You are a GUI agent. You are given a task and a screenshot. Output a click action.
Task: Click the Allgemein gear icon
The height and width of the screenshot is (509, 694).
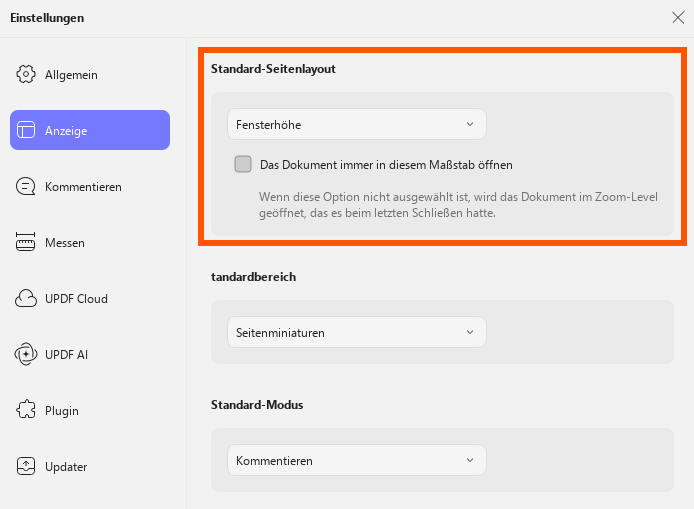pyautogui.click(x=26, y=74)
